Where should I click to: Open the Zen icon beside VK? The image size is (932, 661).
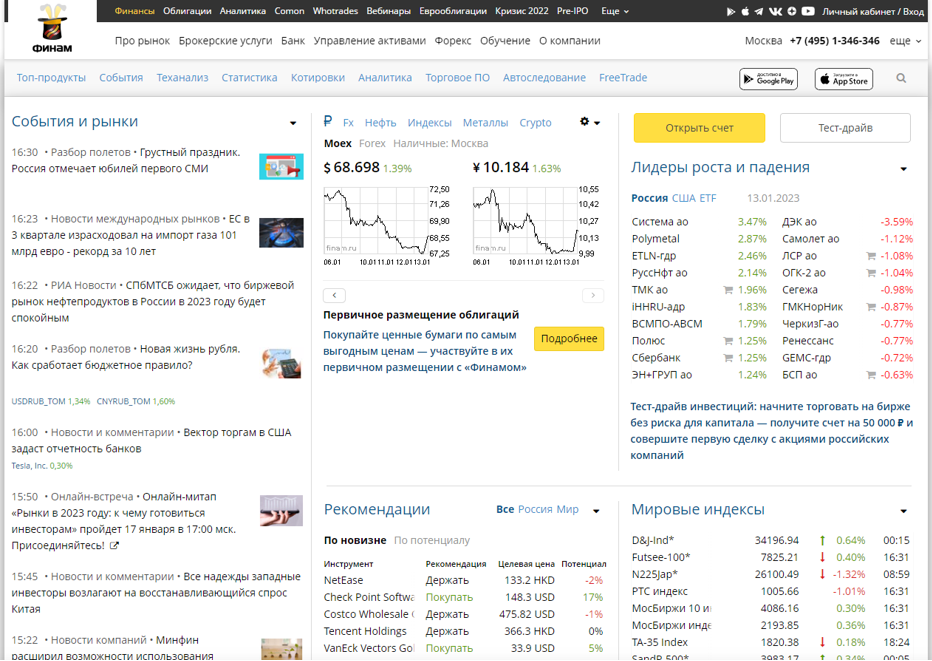[792, 11]
